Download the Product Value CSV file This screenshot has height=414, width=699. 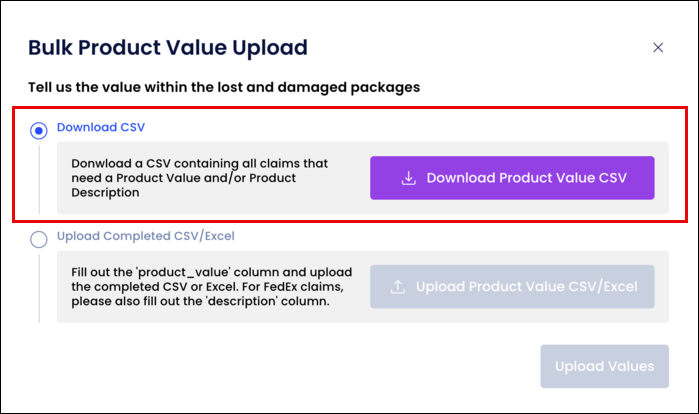tap(512, 178)
